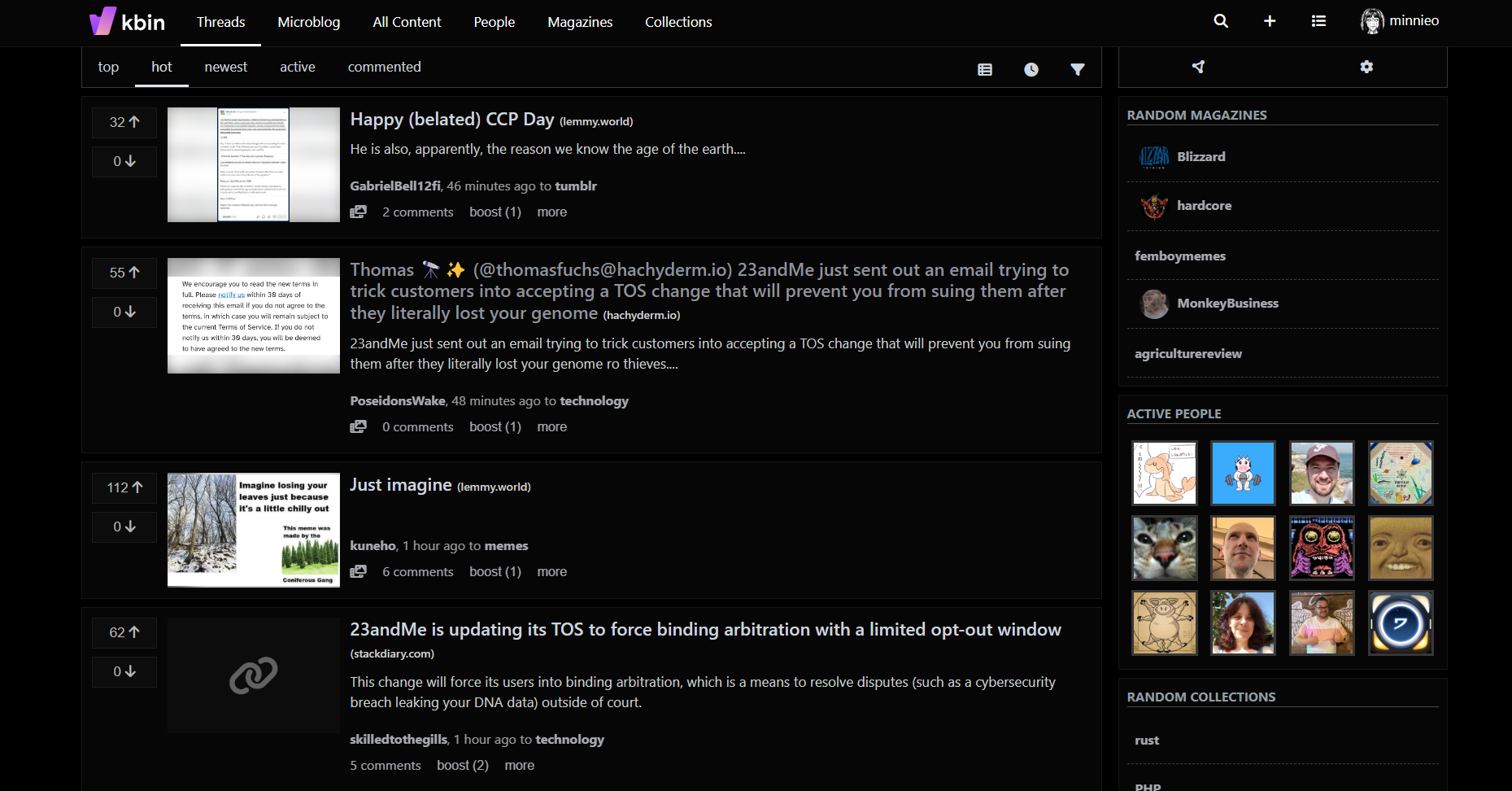The image size is (1512, 791).
Task: Boost the Thomas 23andMe email post
Action: [x=495, y=426]
